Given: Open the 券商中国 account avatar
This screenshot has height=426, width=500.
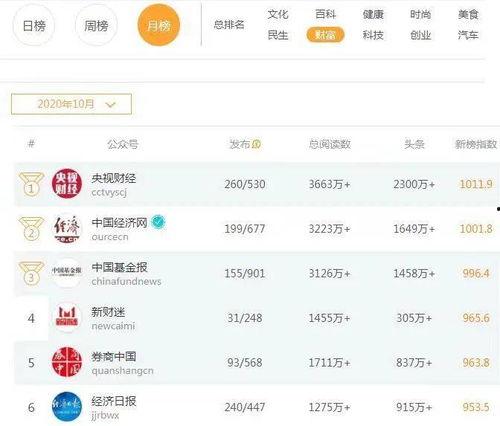Looking at the screenshot, I should (x=67, y=362).
